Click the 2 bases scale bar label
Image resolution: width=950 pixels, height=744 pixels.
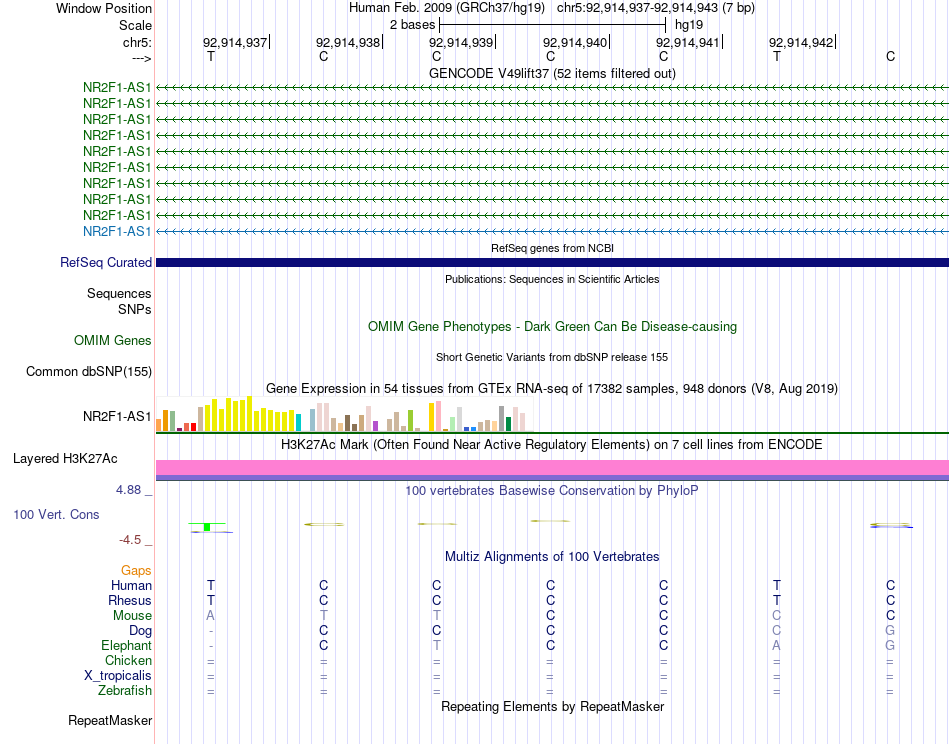click(x=412, y=25)
